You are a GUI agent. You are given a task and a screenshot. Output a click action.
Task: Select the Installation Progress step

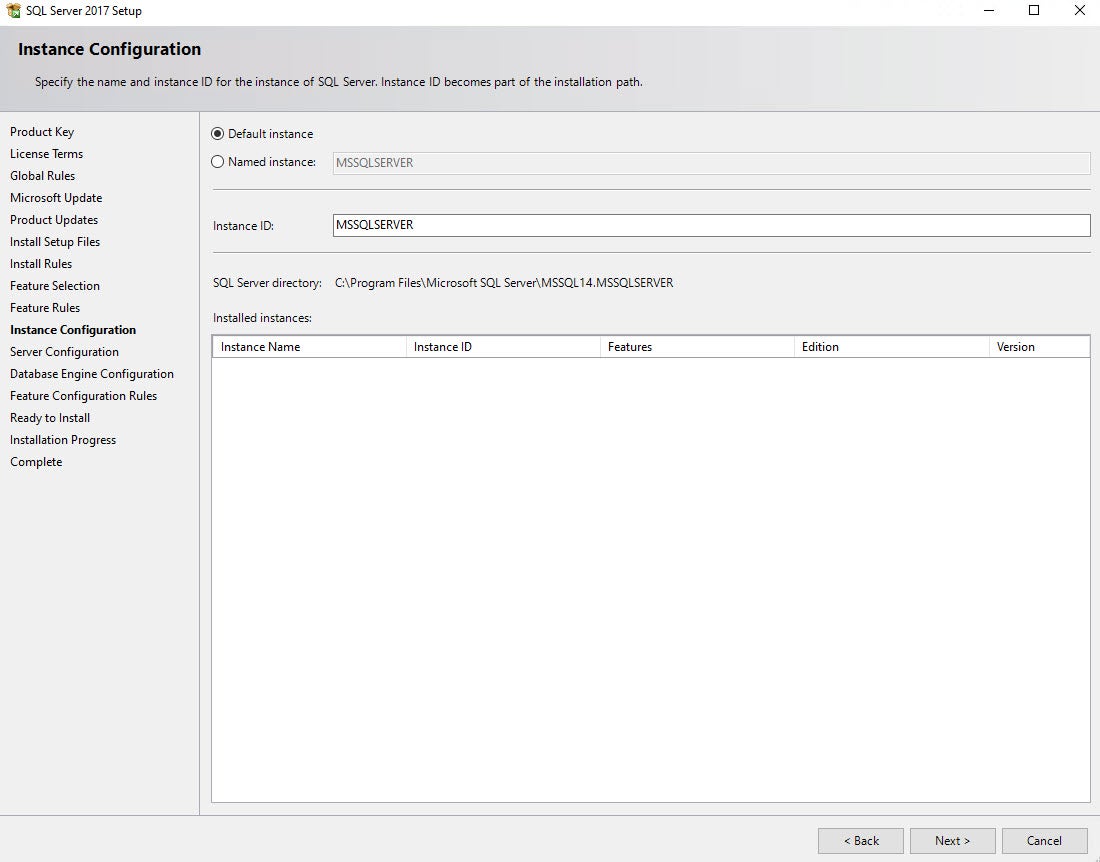click(63, 440)
